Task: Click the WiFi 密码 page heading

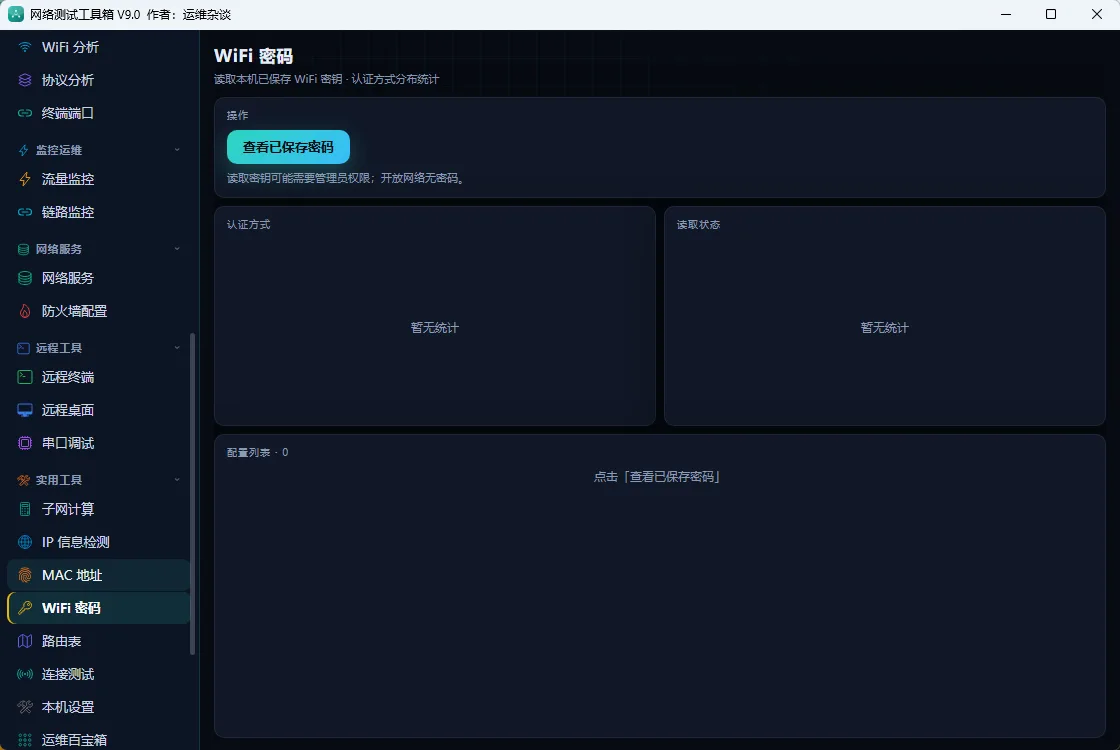Action: (254, 56)
